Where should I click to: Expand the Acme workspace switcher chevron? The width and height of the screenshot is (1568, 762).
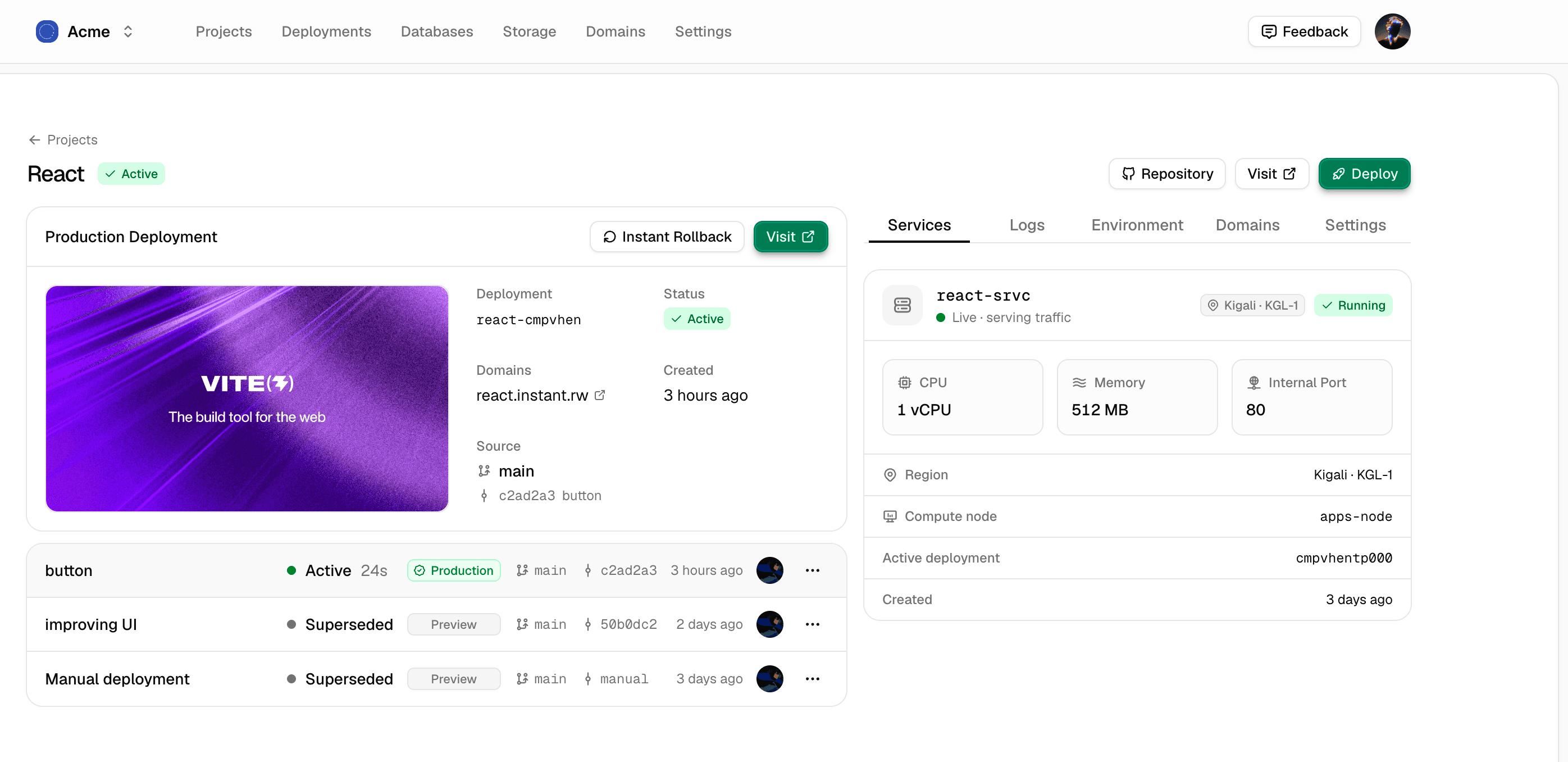coord(128,31)
